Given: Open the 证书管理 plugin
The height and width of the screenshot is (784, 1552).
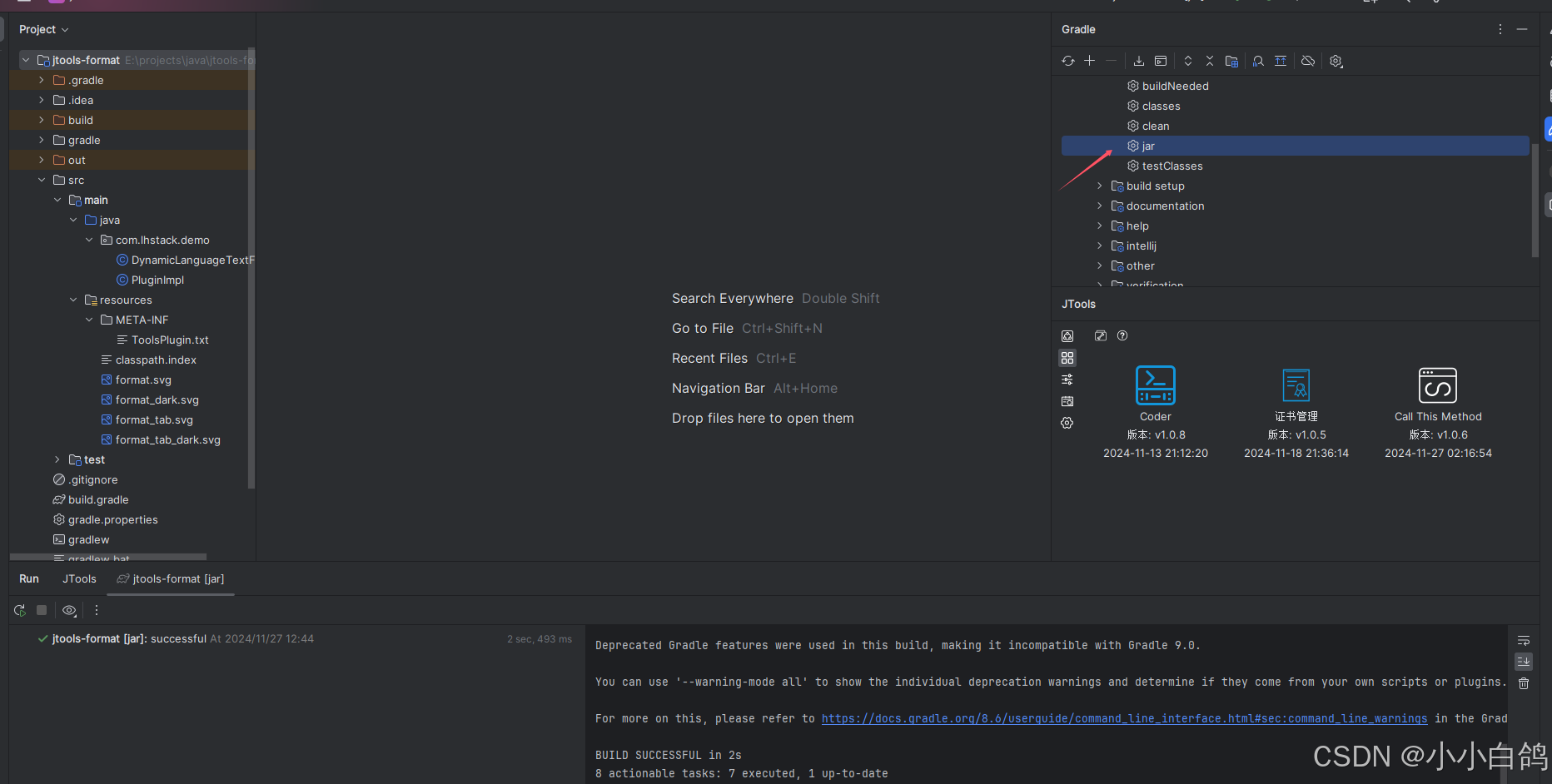Looking at the screenshot, I should tap(1296, 413).
